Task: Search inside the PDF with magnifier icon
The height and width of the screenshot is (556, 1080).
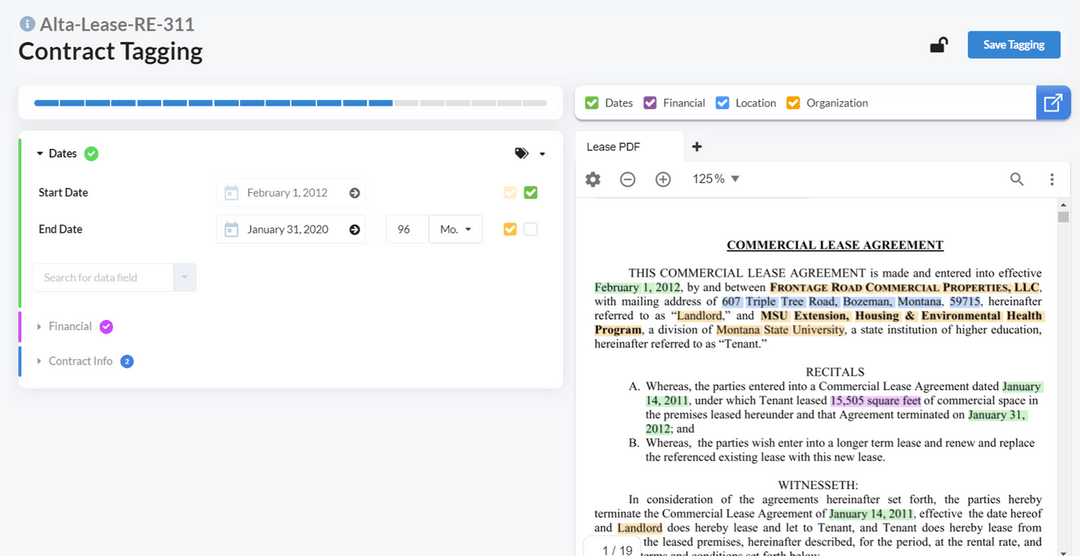Action: [1017, 179]
